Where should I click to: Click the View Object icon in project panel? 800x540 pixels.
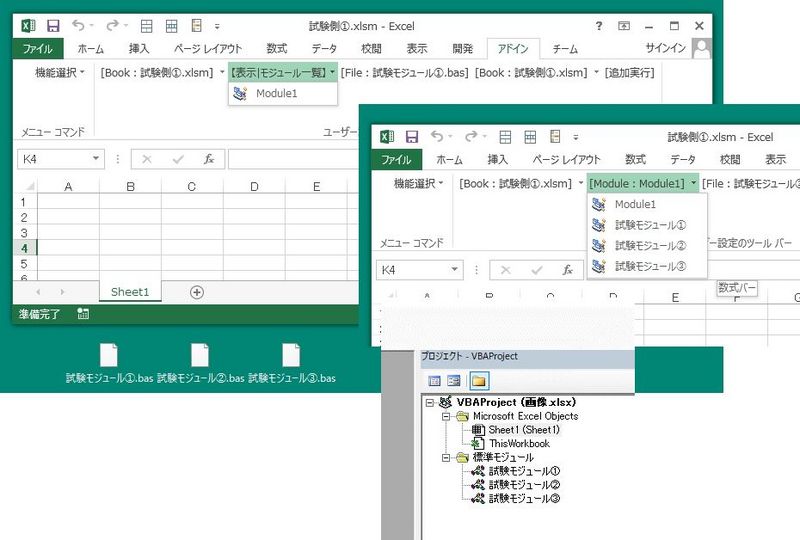[x=454, y=380]
